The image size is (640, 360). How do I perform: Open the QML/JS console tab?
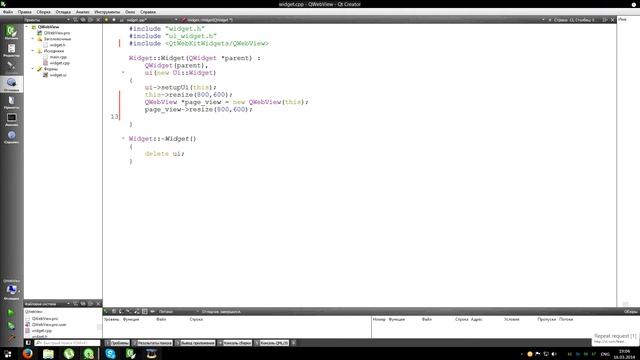[272, 343]
